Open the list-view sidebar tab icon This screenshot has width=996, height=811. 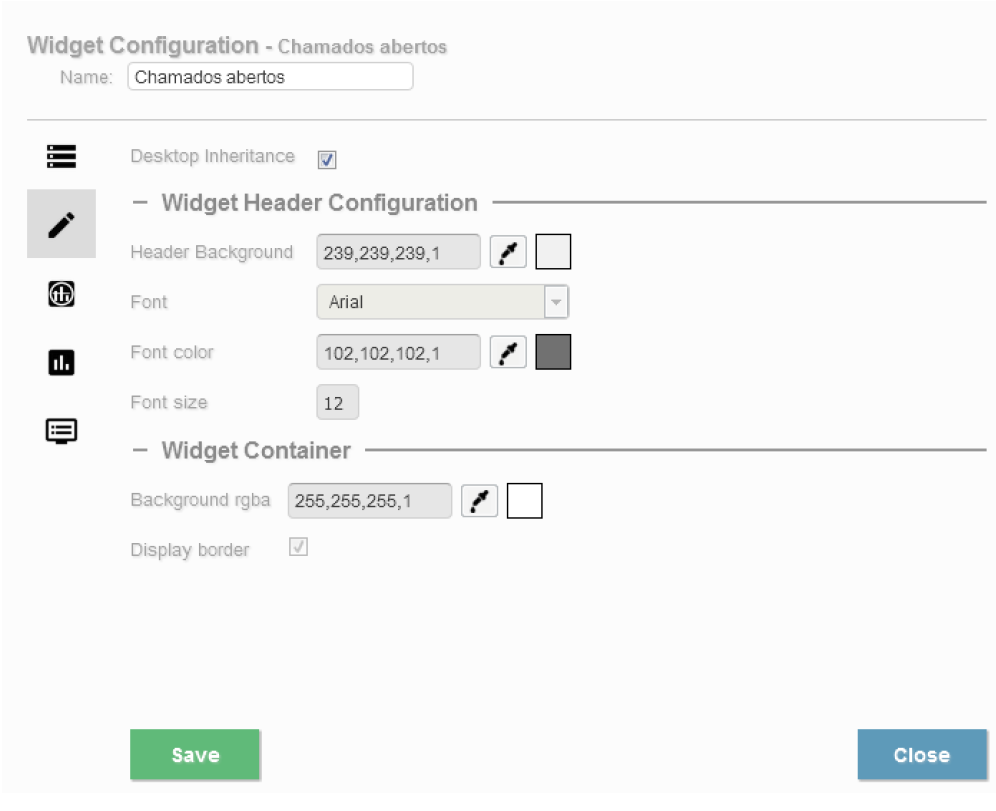pos(61,157)
